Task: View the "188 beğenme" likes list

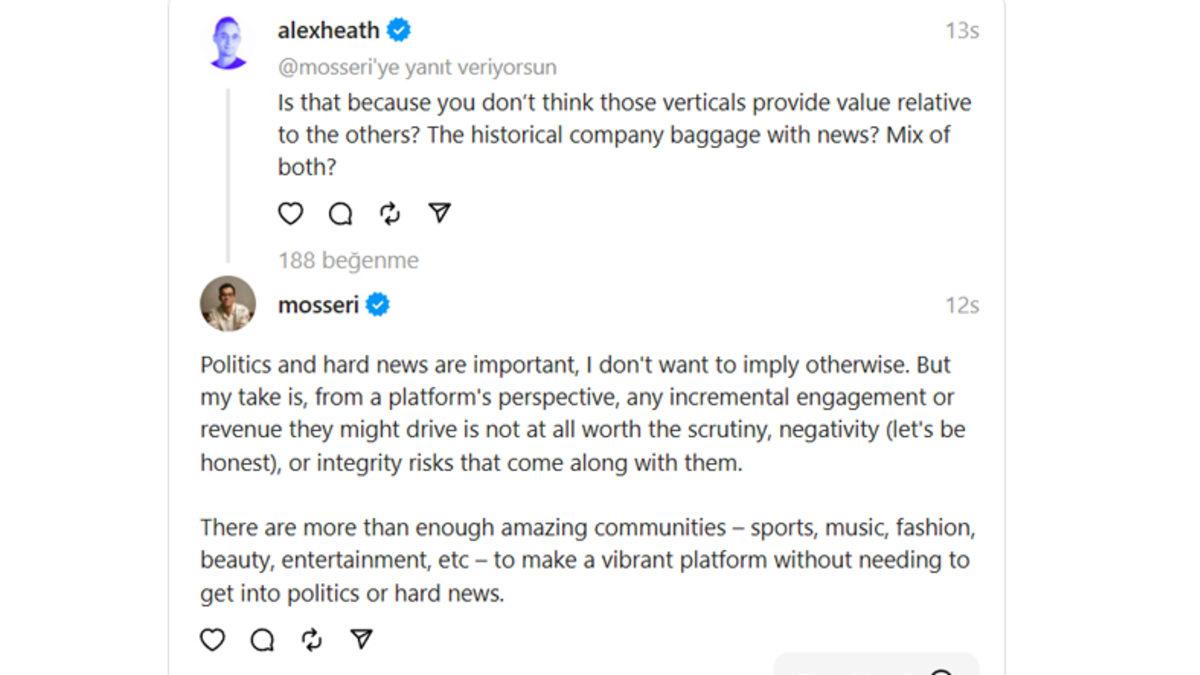Action: pyautogui.click(x=348, y=260)
